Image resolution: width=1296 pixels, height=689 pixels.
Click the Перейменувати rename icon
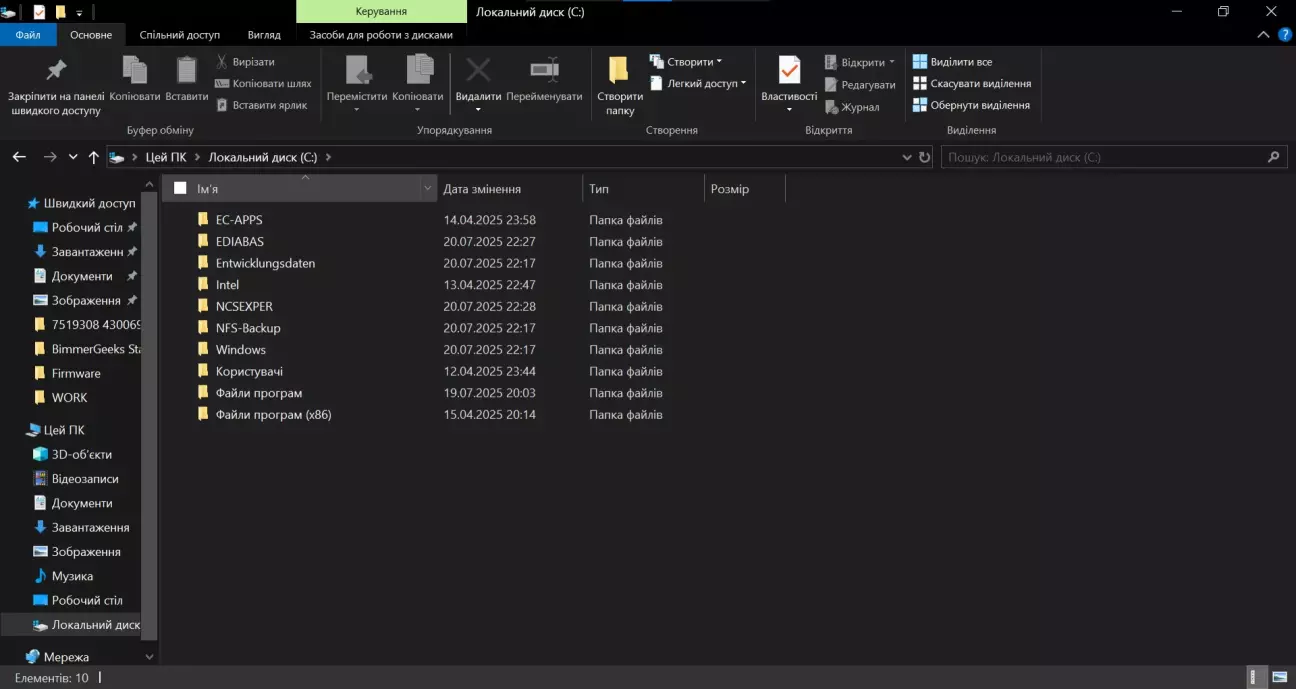point(544,70)
